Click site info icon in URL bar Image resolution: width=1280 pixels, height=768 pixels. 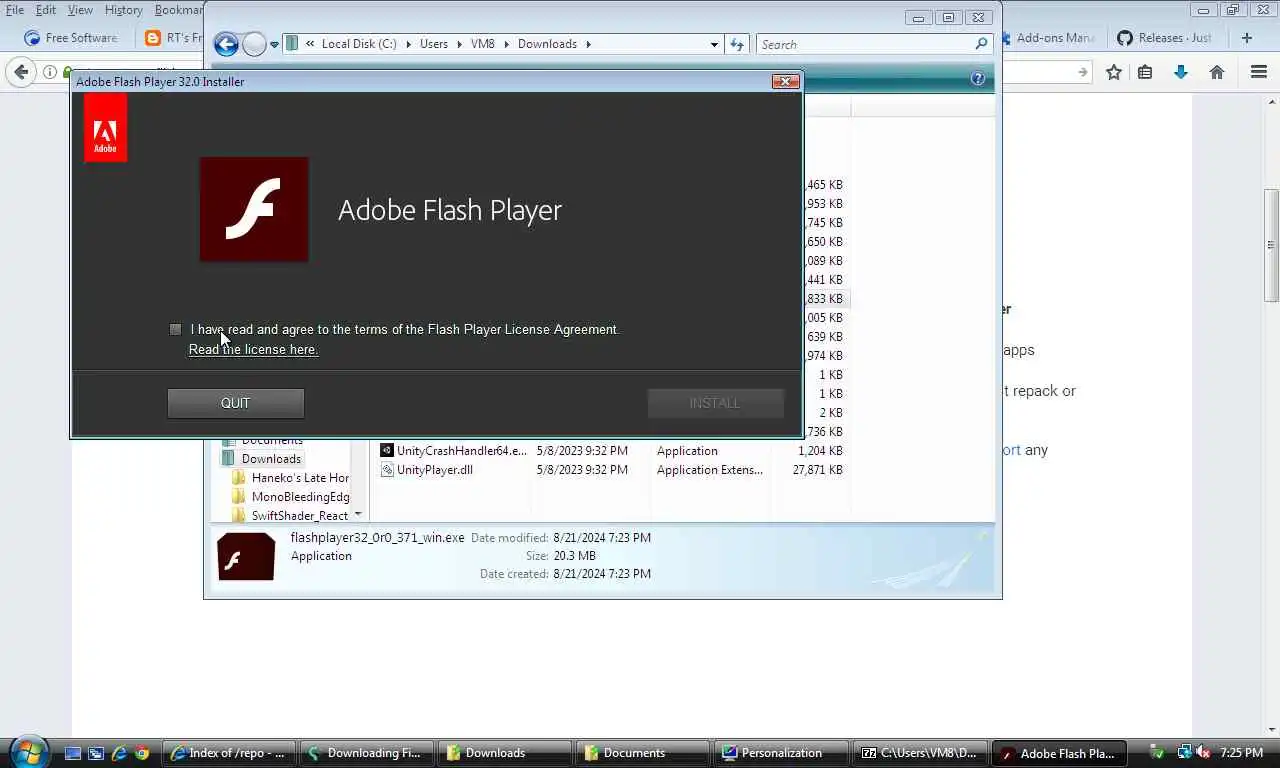50,72
